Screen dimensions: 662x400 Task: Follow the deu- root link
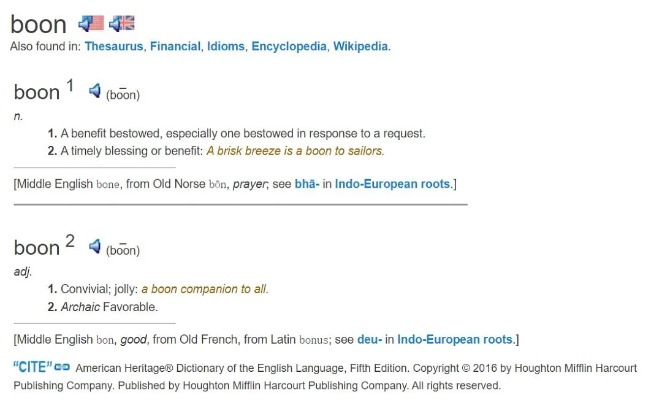coord(368,339)
